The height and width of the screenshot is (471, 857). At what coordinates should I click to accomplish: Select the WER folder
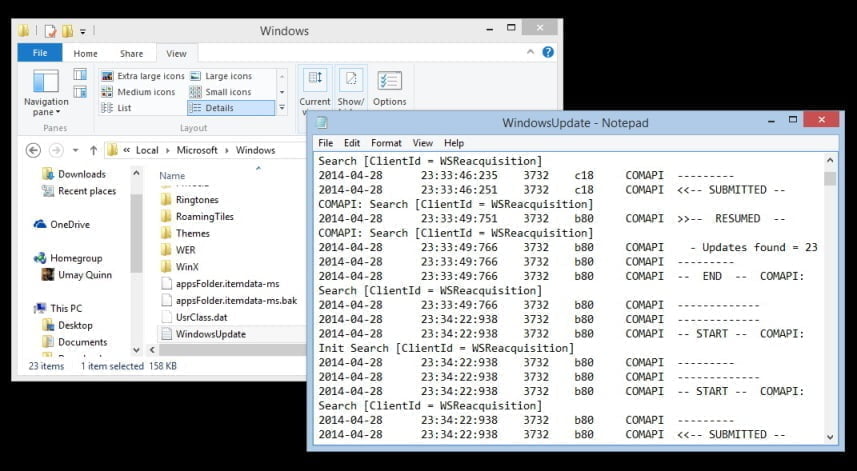tap(178, 250)
